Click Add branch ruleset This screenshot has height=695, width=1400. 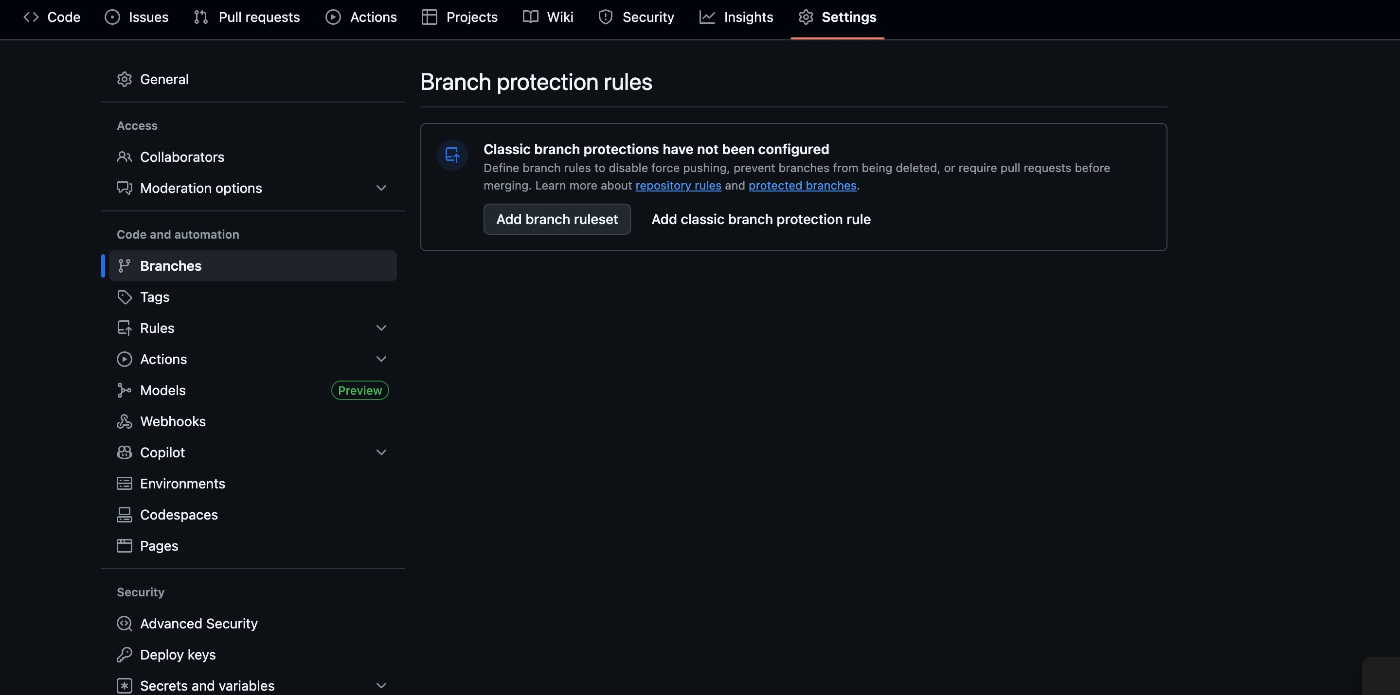tap(556, 219)
